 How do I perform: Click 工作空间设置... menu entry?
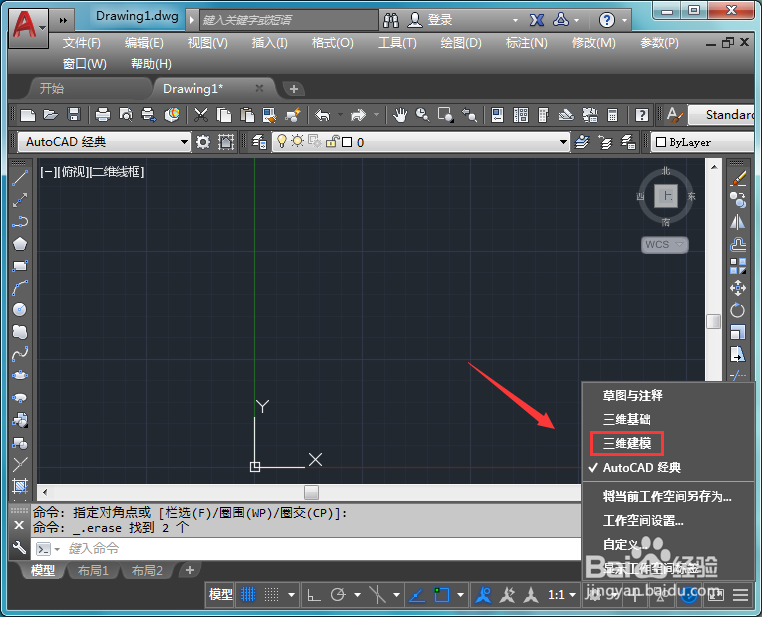(x=643, y=521)
